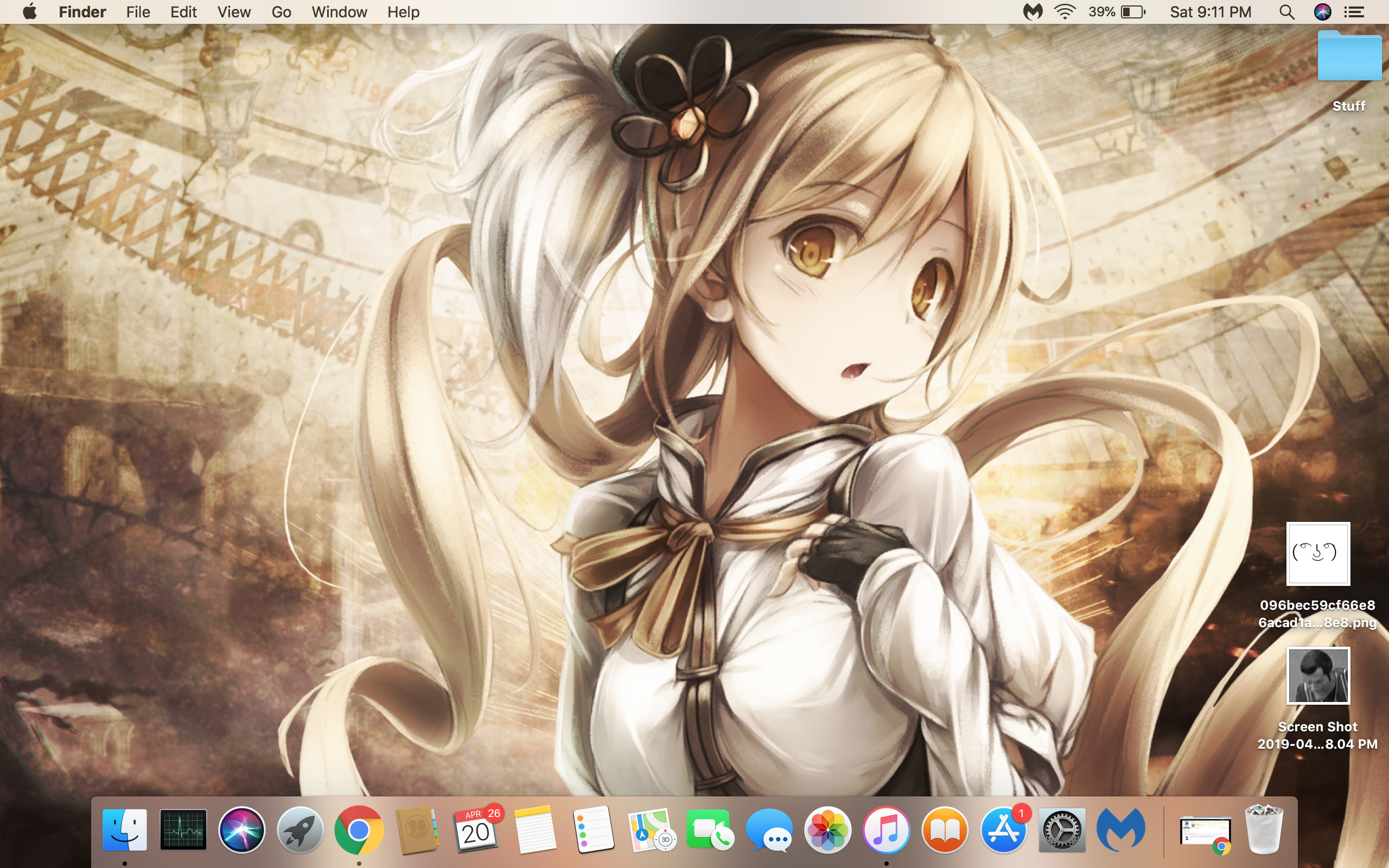
Task: Open Malwarebytes from the Dock
Action: pyautogui.click(x=1120, y=830)
